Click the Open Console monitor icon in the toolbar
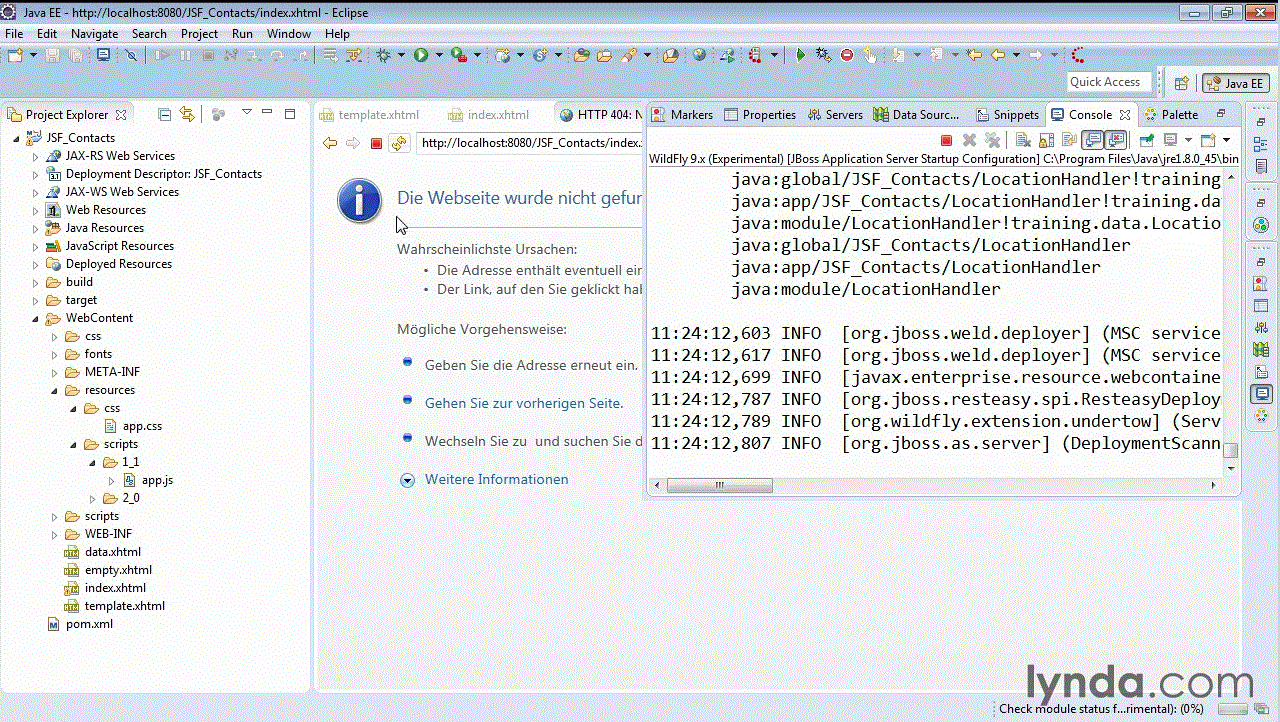This screenshot has height=722, width=1280. point(103,55)
